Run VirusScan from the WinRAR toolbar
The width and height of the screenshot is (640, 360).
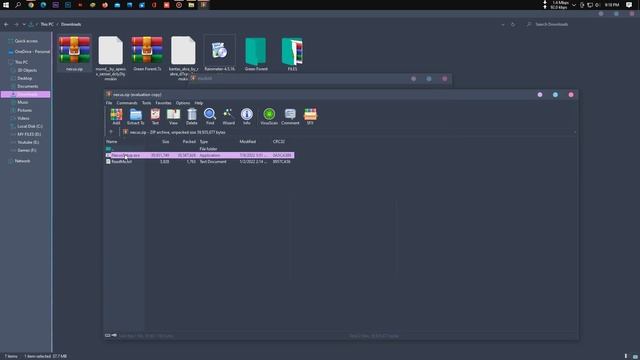point(269,117)
